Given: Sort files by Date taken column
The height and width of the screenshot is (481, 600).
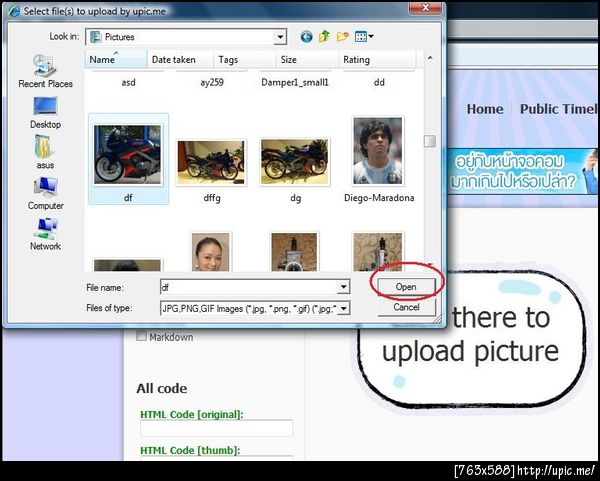Looking at the screenshot, I should click(x=180, y=60).
